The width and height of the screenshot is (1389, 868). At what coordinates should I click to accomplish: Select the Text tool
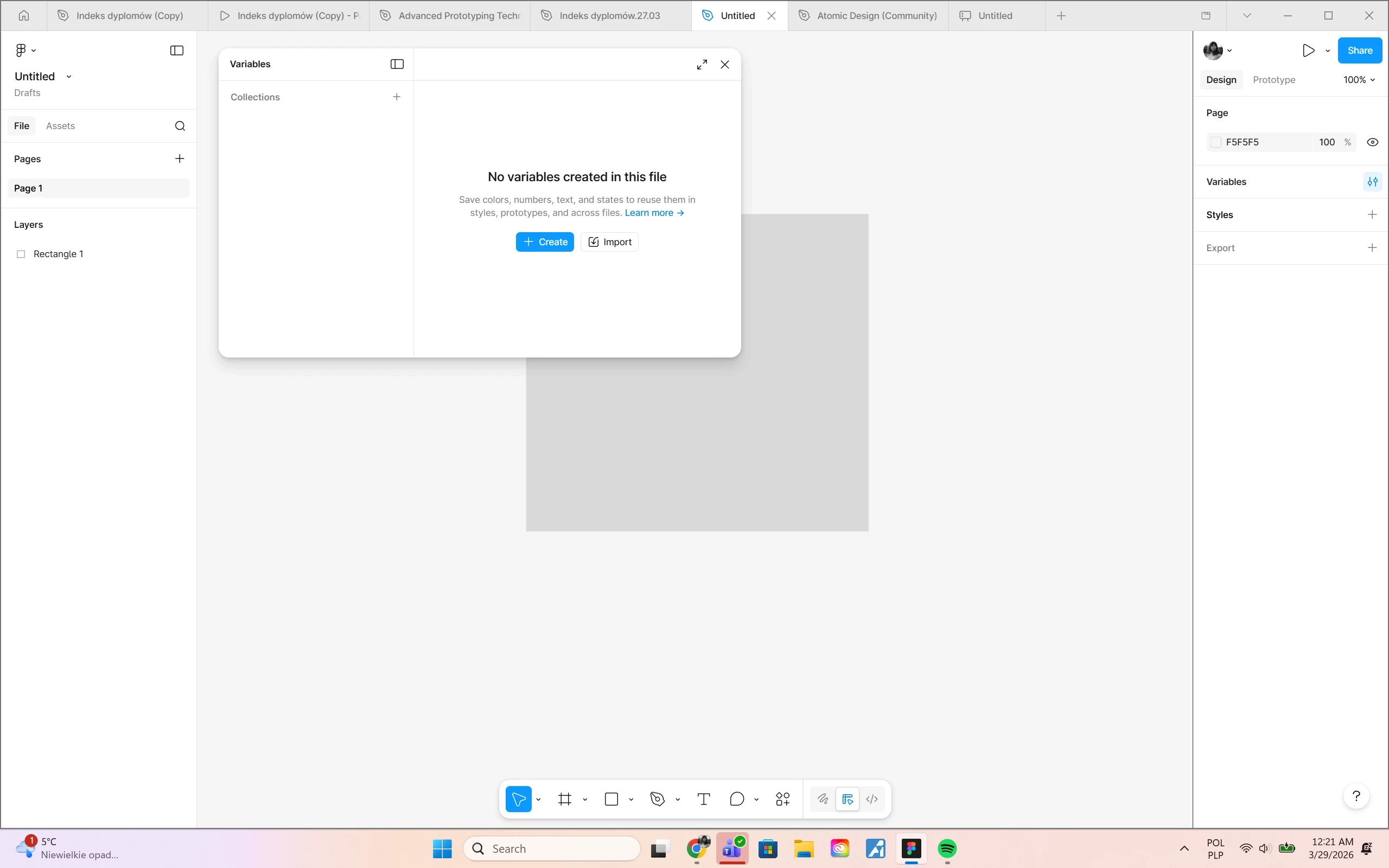[704, 799]
